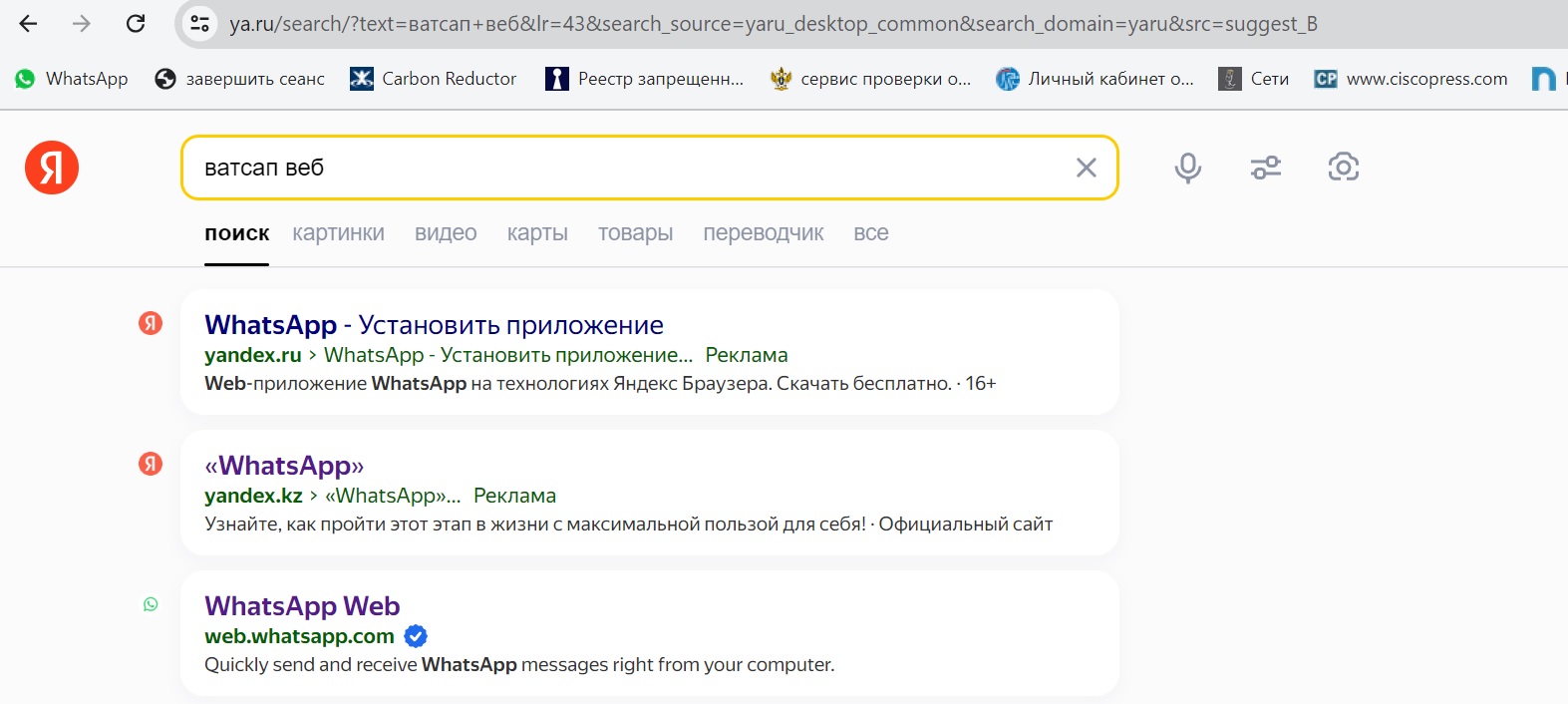1568x704 pixels.
Task: Open the "Сети" bookmark
Action: pyautogui.click(x=1254, y=79)
